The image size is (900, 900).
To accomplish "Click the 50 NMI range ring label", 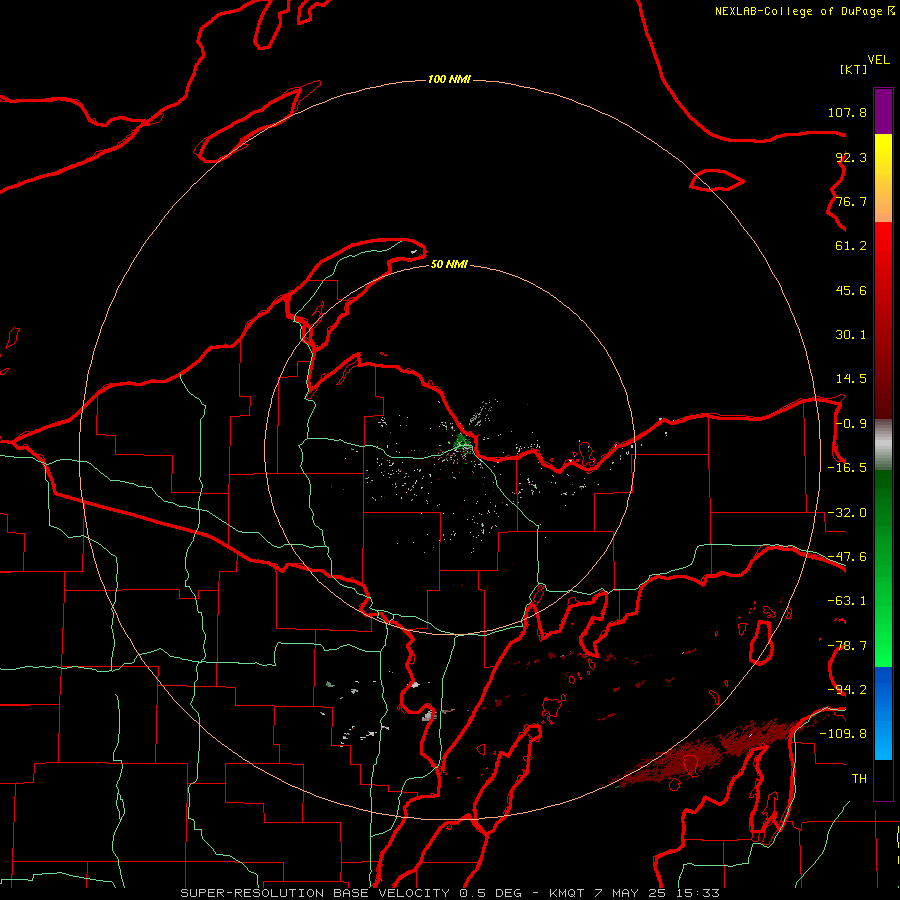I will point(449,265).
